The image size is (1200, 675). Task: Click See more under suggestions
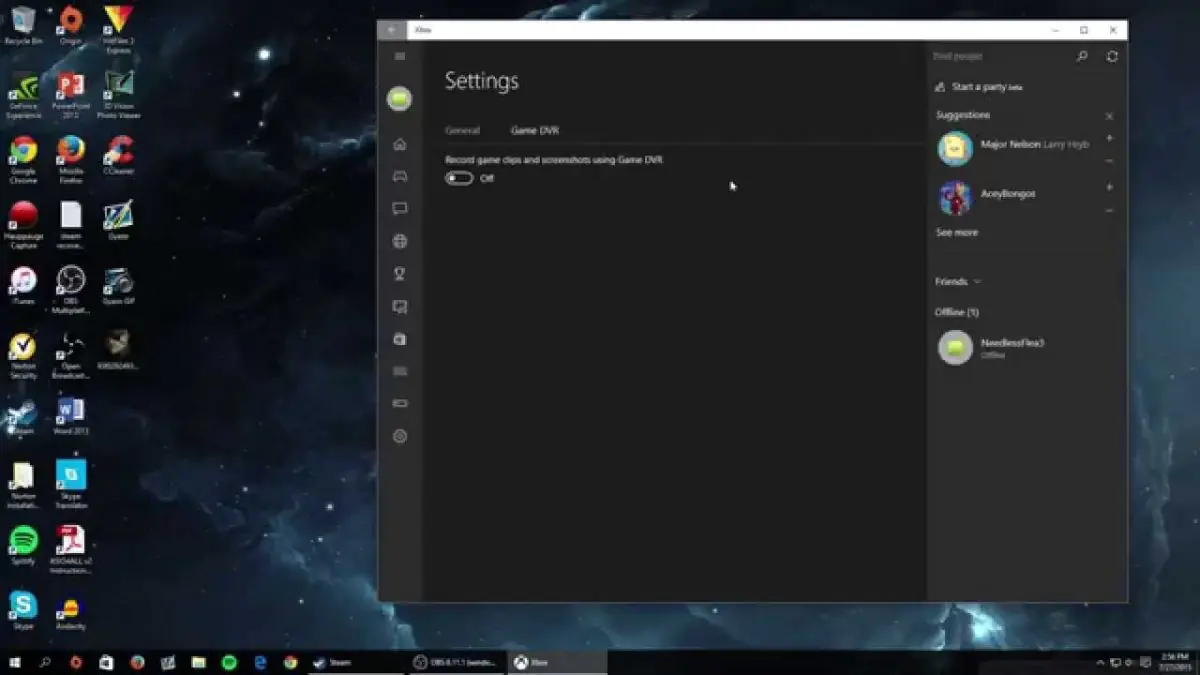tap(957, 232)
